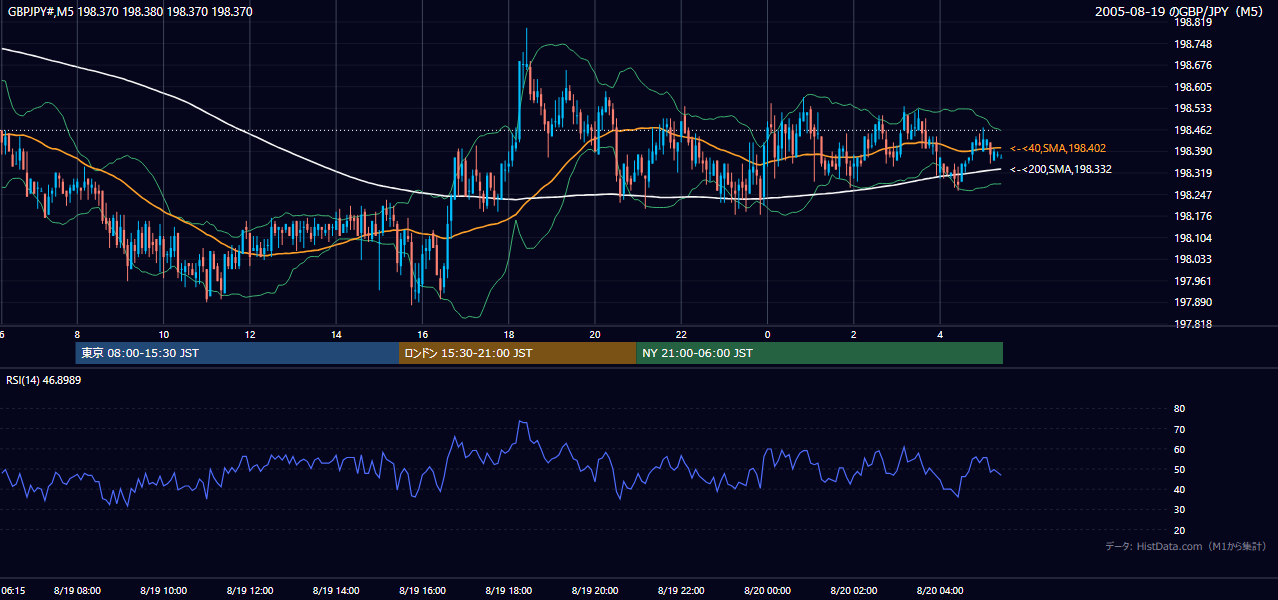Viewport: 1278px width, 600px height.
Task: Click RSI scale value 60
Action: pyautogui.click(x=1179, y=449)
